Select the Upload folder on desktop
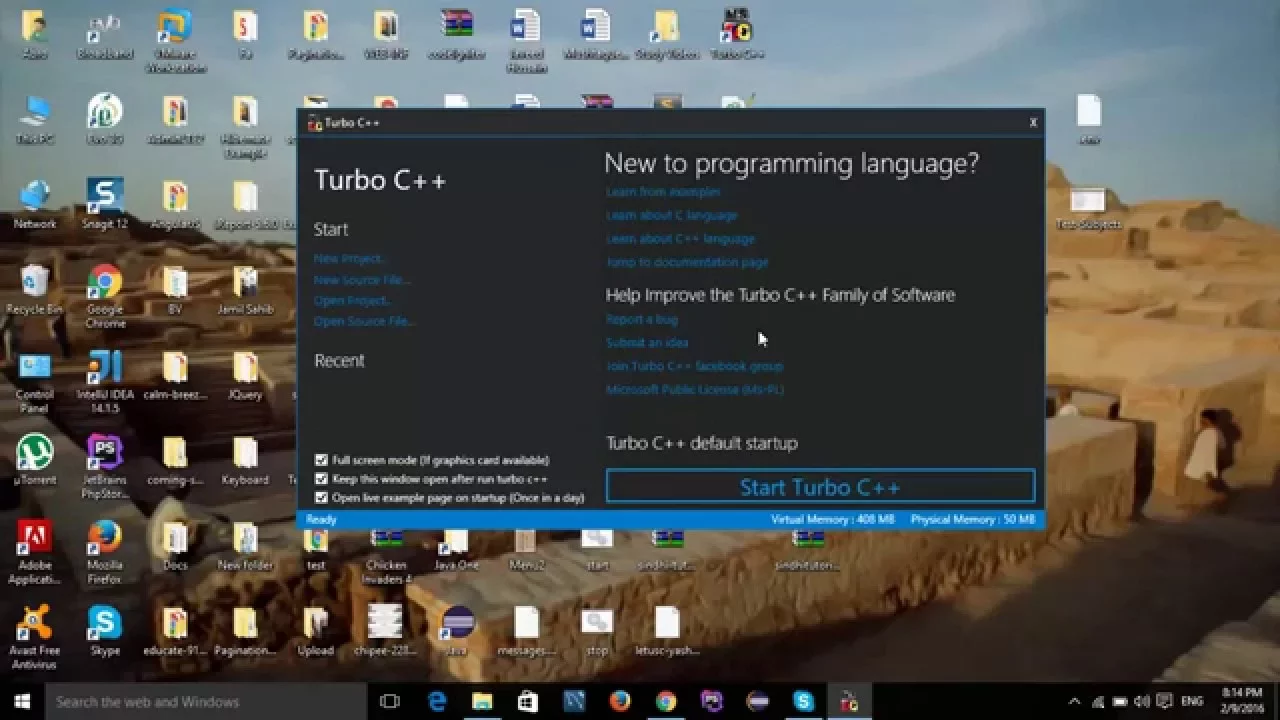 [x=315, y=630]
